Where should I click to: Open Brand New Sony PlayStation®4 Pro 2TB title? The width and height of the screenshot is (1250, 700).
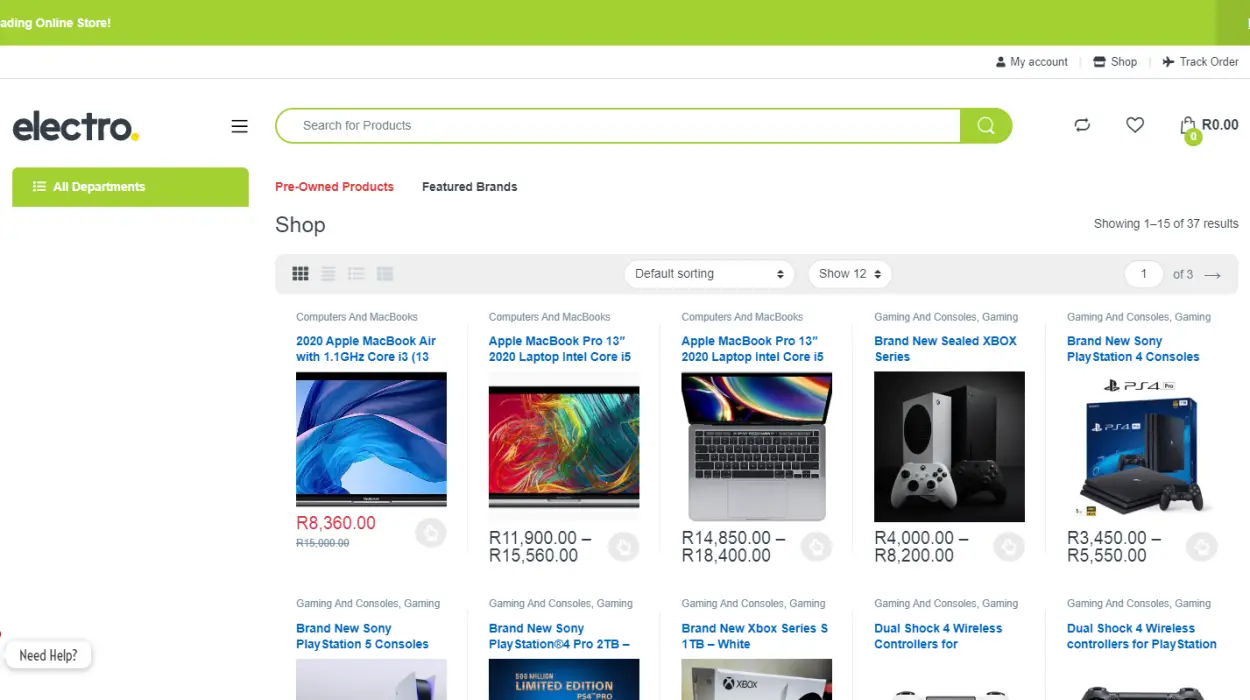(x=559, y=636)
